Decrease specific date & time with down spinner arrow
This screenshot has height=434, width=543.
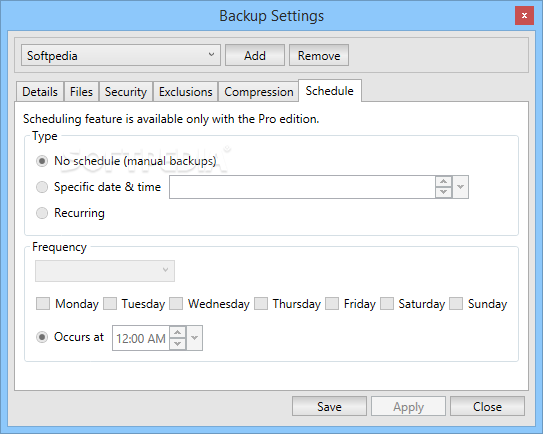click(444, 192)
